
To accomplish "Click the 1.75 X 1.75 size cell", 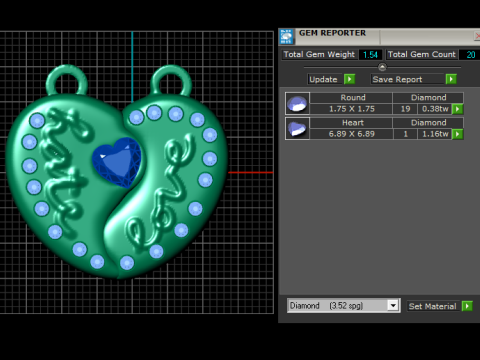I will (x=351, y=109).
